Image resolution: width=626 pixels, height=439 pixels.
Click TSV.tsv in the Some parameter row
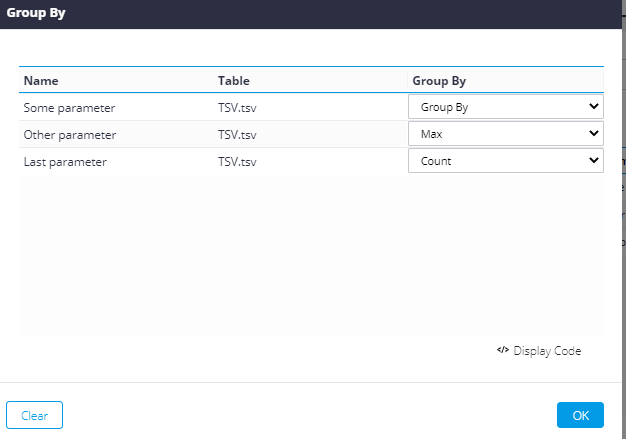click(x=237, y=108)
